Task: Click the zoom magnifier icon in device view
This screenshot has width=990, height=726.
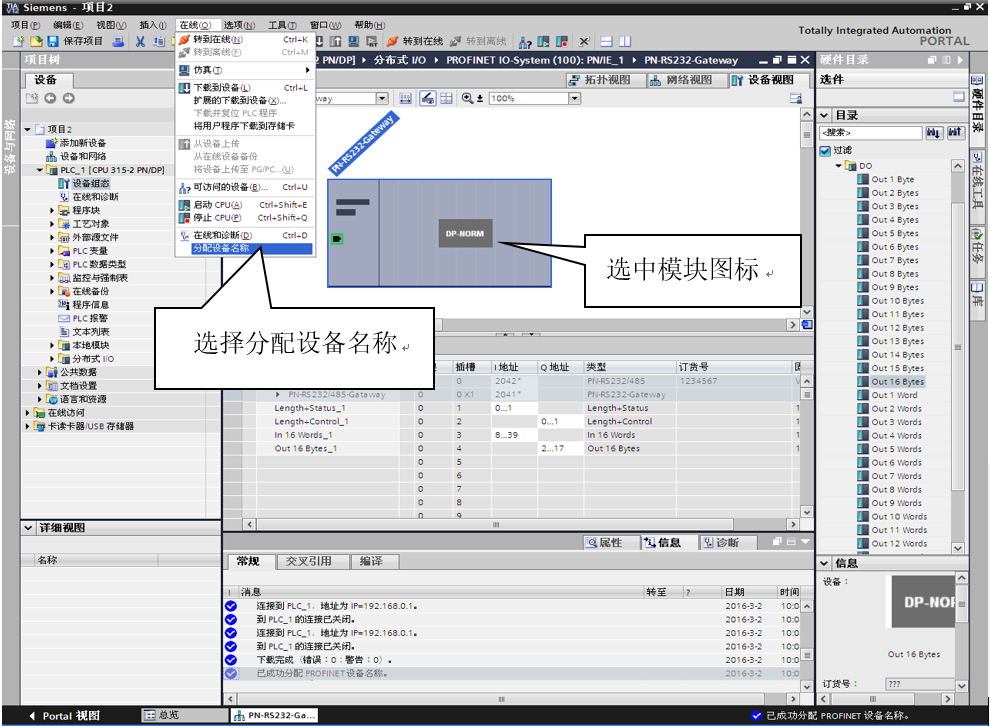Action: click(467, 98)
